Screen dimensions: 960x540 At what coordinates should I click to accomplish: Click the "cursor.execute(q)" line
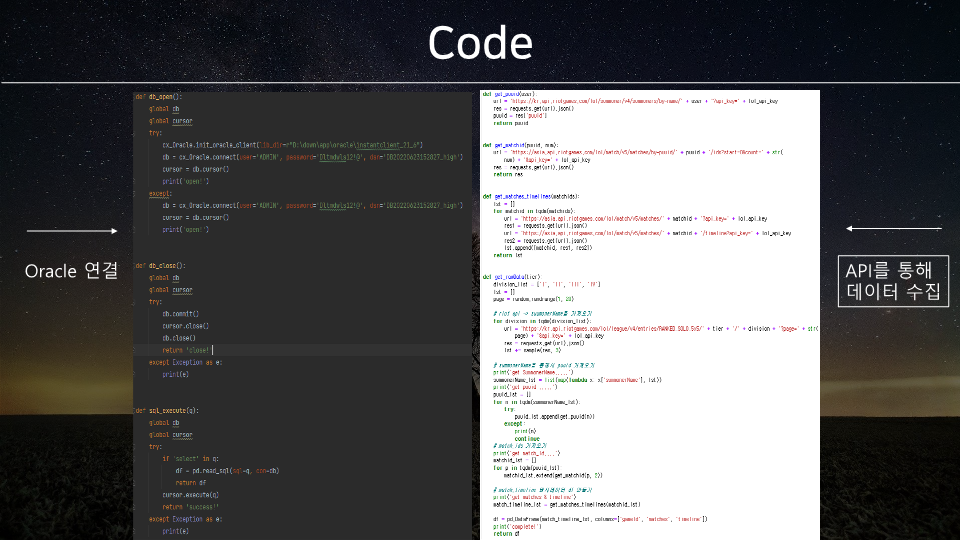point(190,495)
